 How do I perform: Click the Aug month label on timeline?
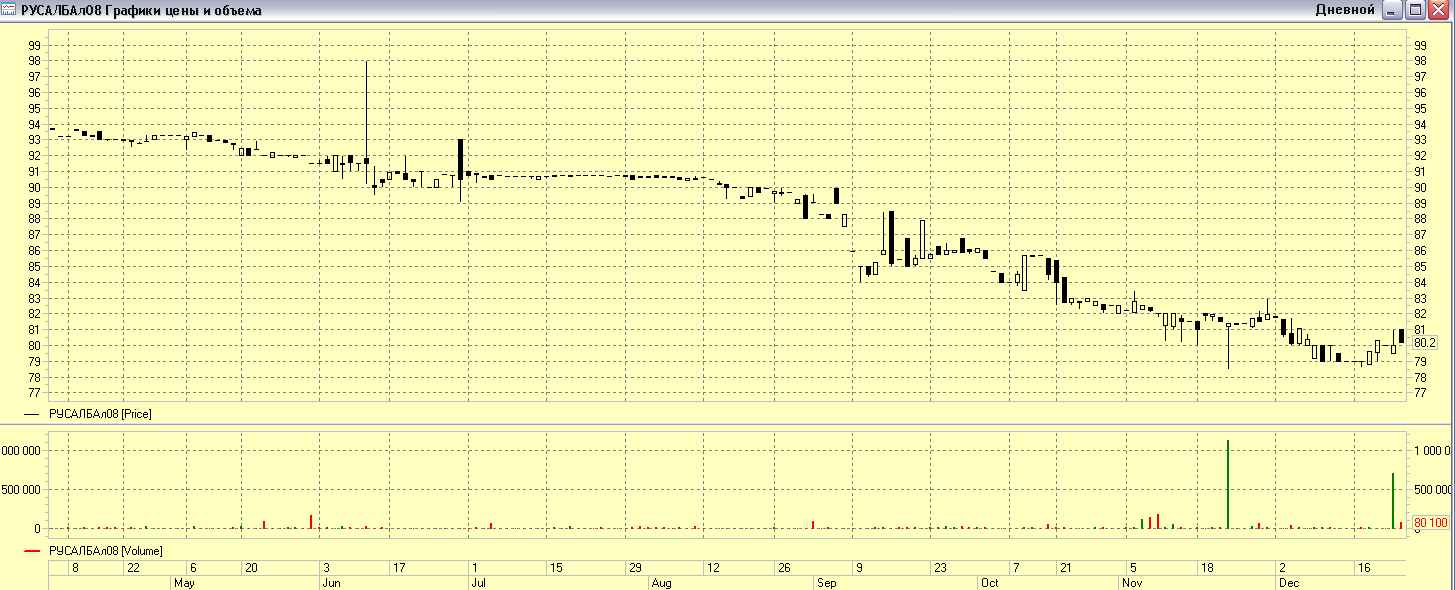pyautogui.click(x=661, y=581)
